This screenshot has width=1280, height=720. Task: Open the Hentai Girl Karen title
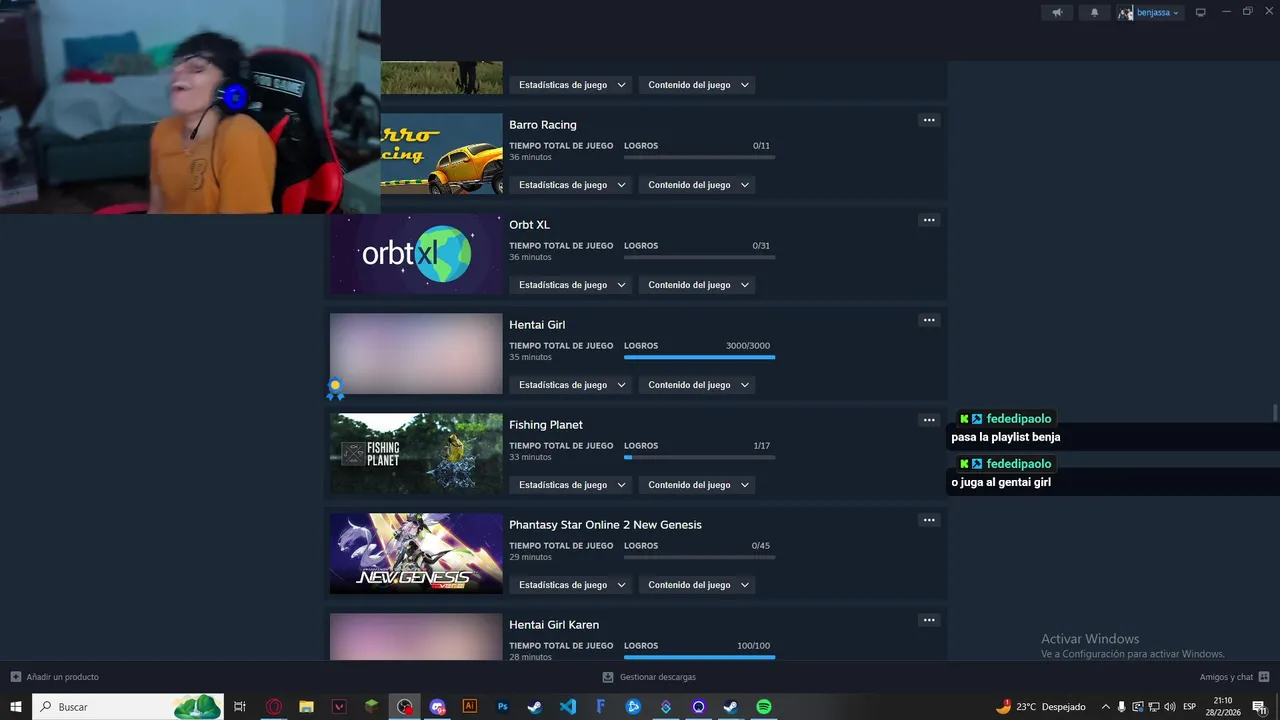click(x=554, y=625)
